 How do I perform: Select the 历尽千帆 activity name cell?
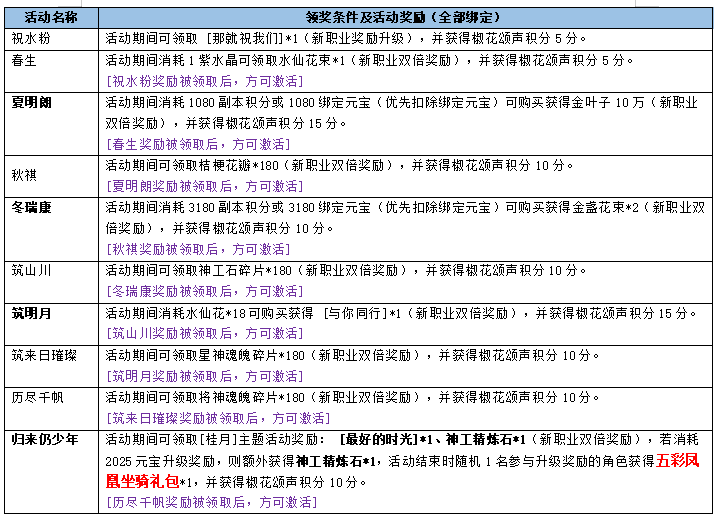click(51, 409)
